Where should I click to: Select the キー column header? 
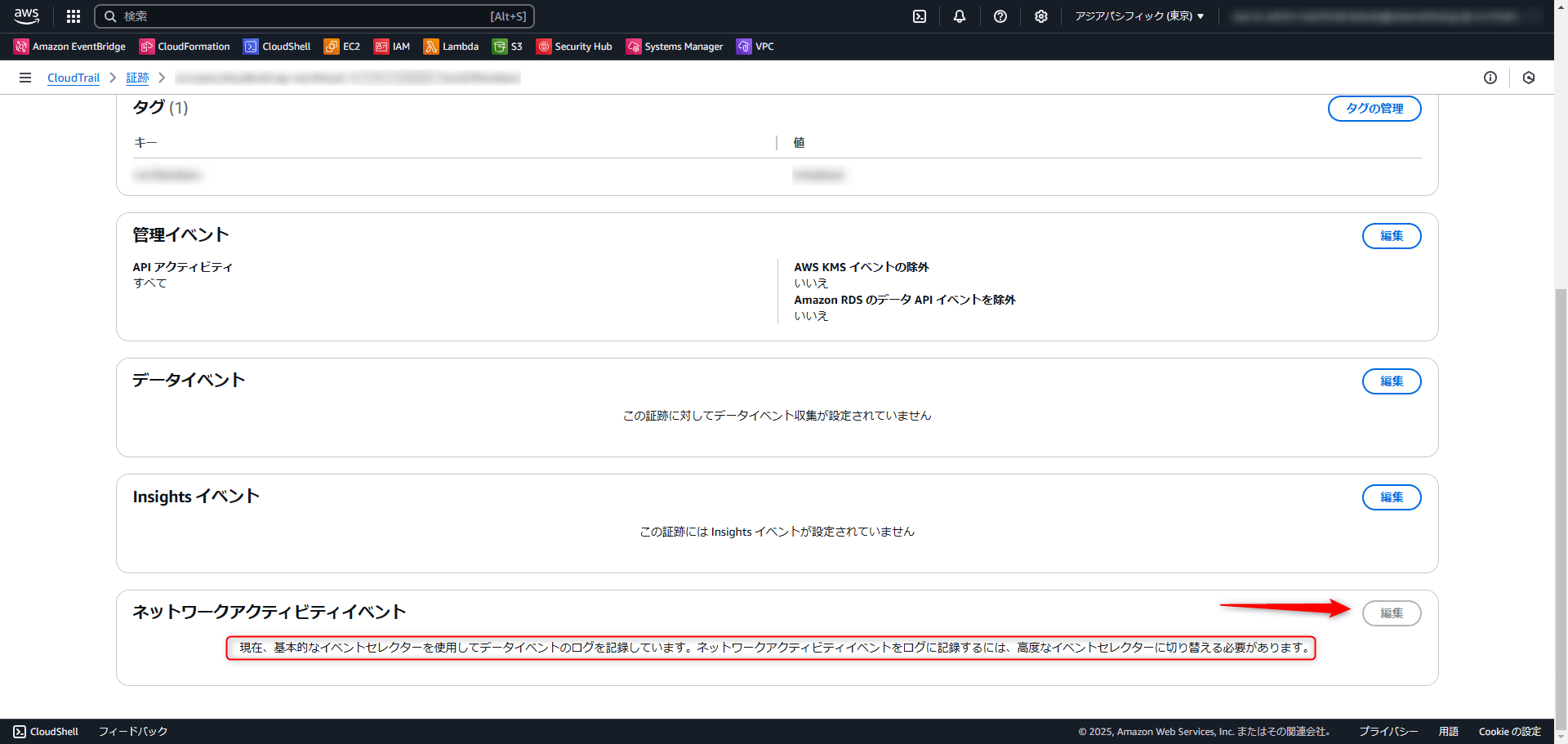tap(145, 143)
